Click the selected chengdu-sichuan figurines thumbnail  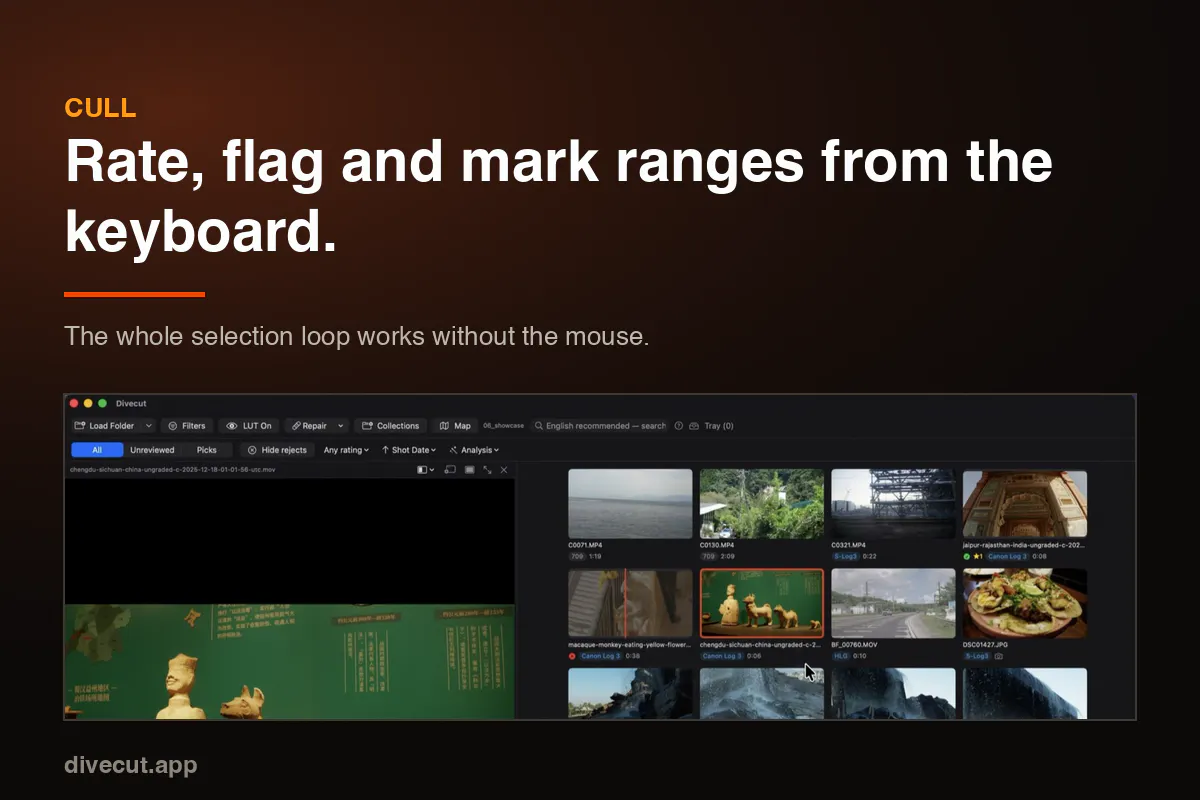pyautogui.click(x=762, y=604)
